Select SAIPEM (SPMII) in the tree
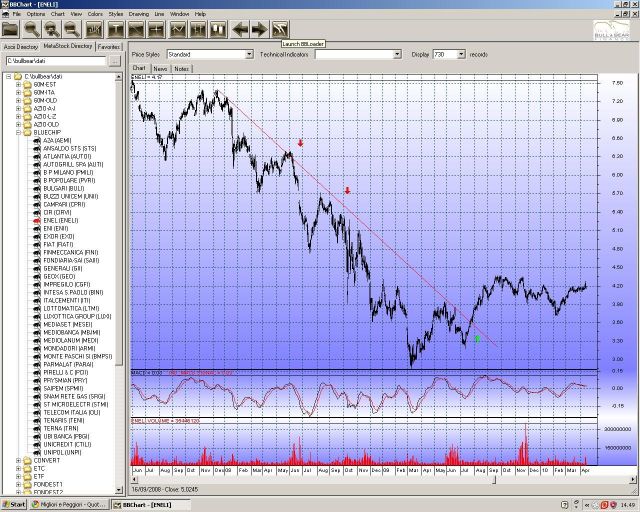The image size is (640, 512). (x=63, y=388)
